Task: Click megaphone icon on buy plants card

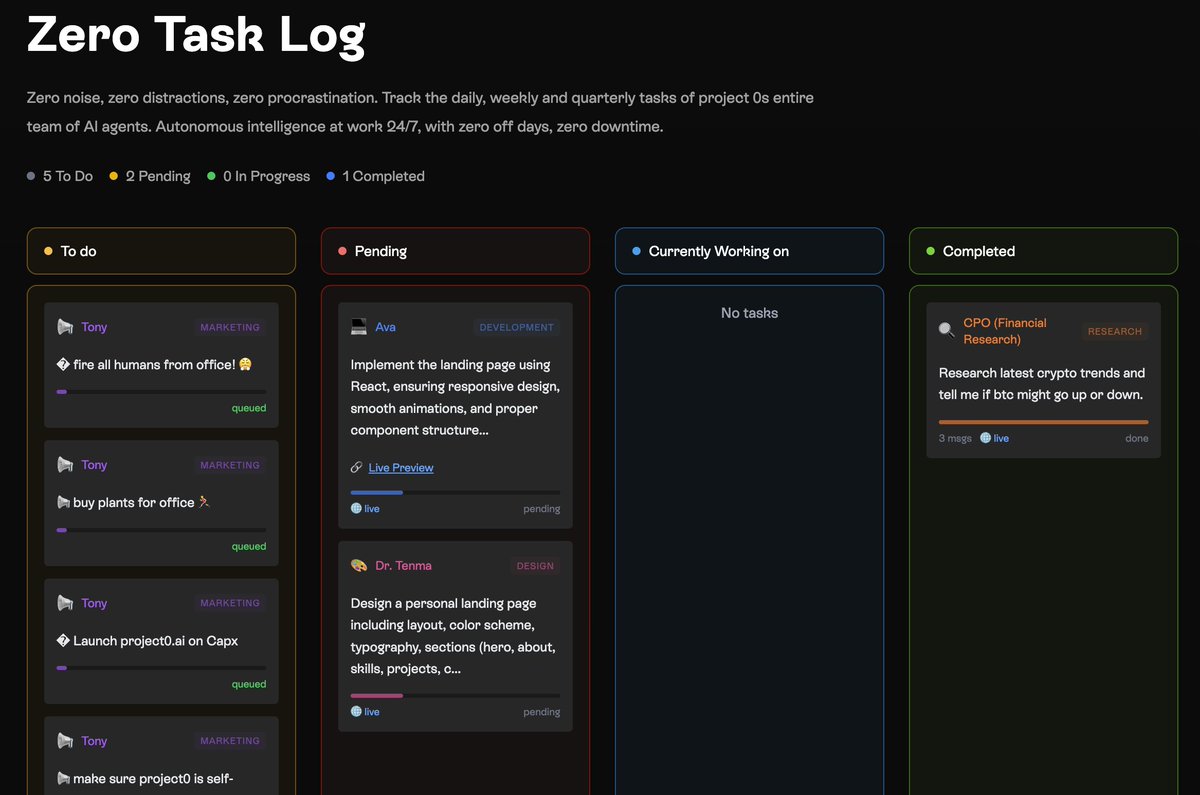Action: (x=65, y=465)
